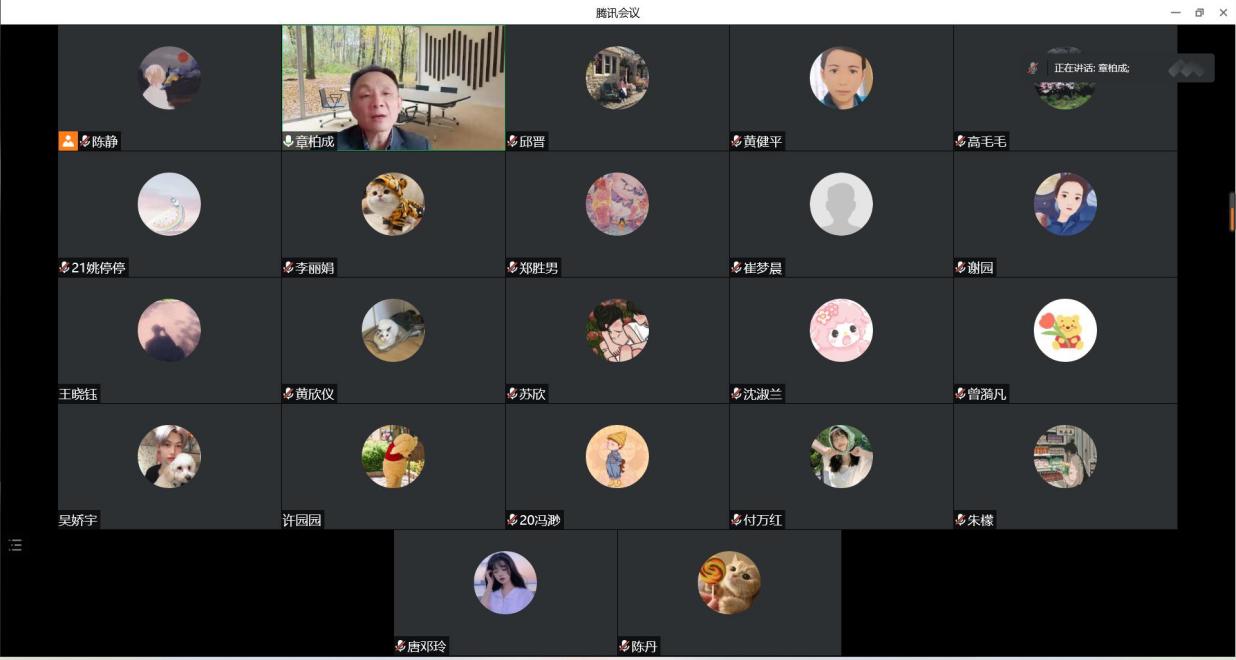Click the orange host icon beside 陈静

click(x=68, y=141)
